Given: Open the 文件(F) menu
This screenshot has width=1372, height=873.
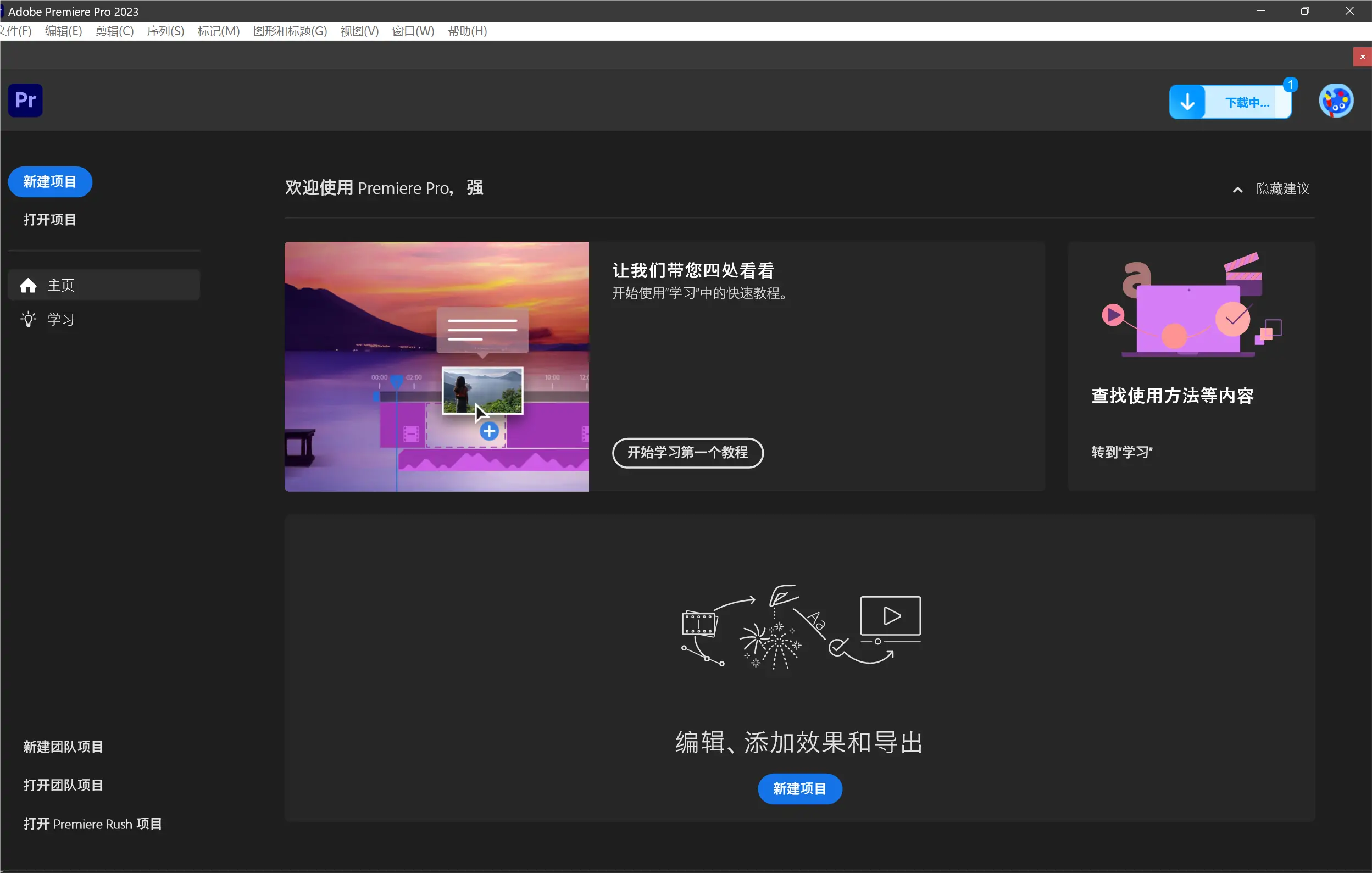Looking at the screenshot, I should coord(15,31).
